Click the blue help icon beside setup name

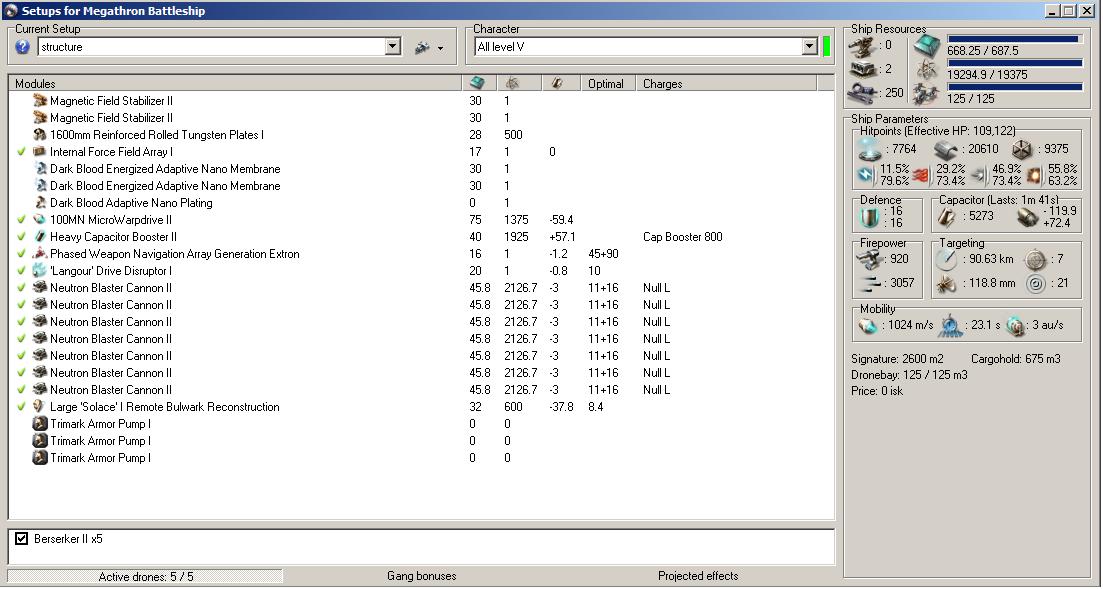pos(23,47)
